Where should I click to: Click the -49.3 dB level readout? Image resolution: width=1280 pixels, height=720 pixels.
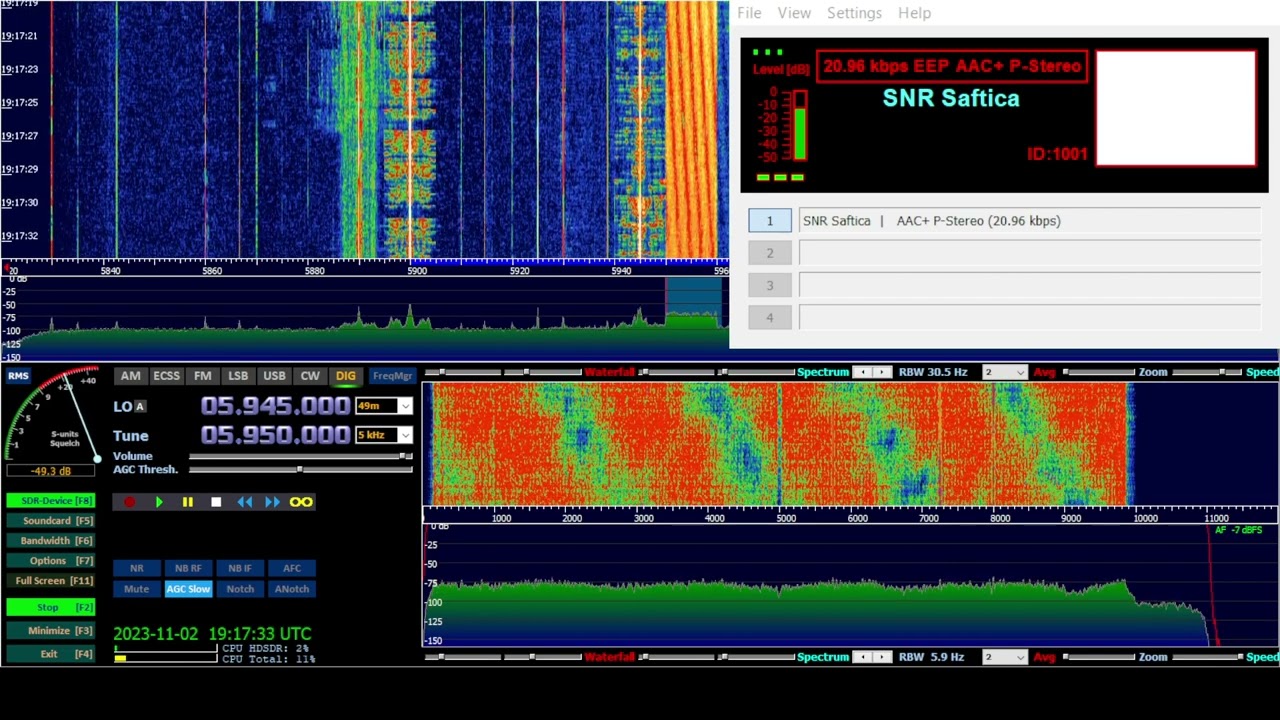[51, 471]
